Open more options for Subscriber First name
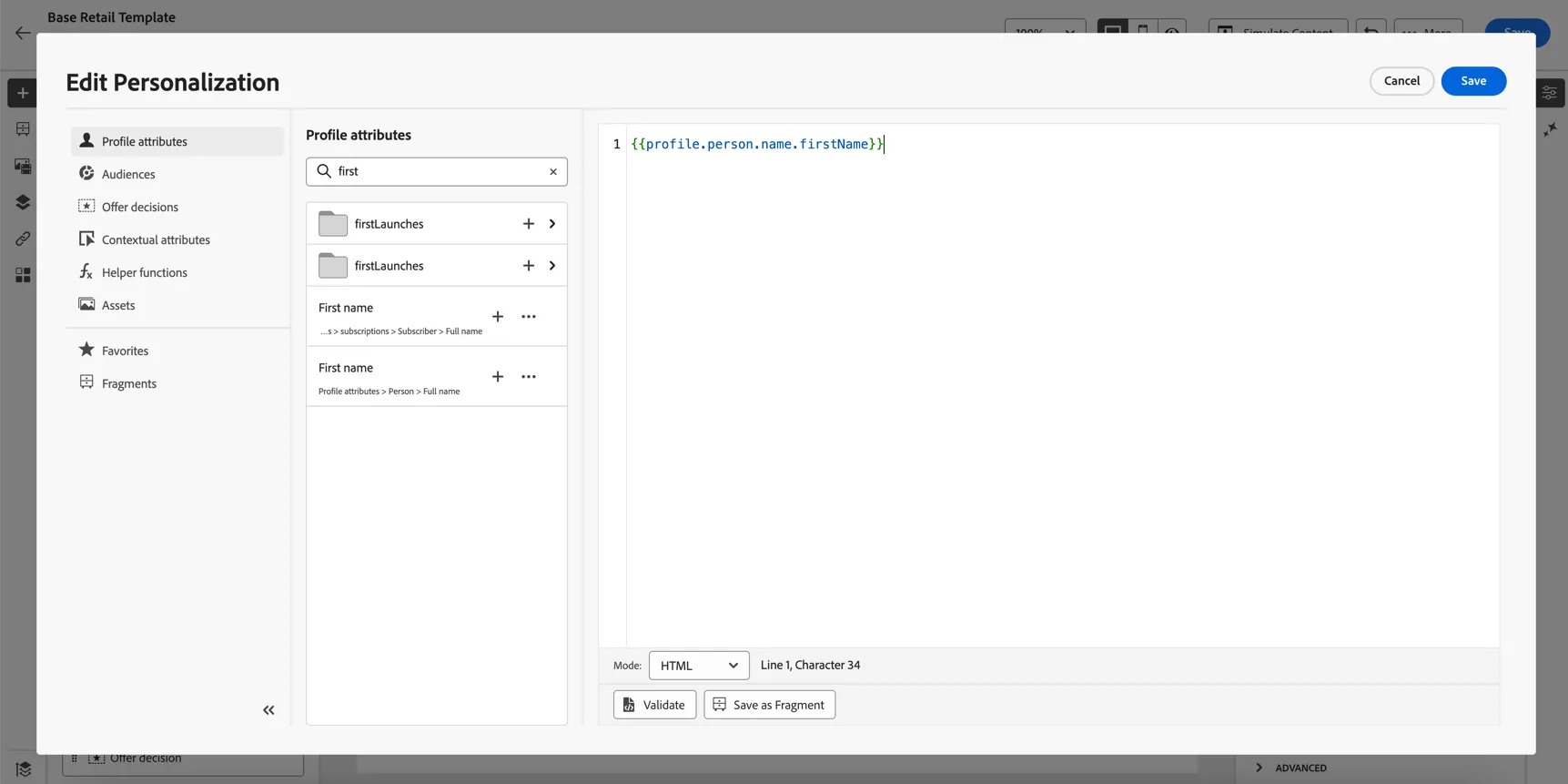Screen dimensions: 1568x784 tap(529, 317)
